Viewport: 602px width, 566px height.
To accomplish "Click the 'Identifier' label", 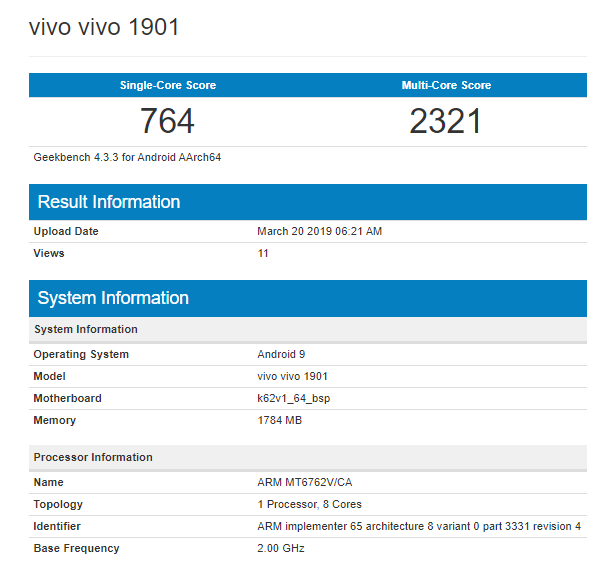I will click(x=57, y=526).
